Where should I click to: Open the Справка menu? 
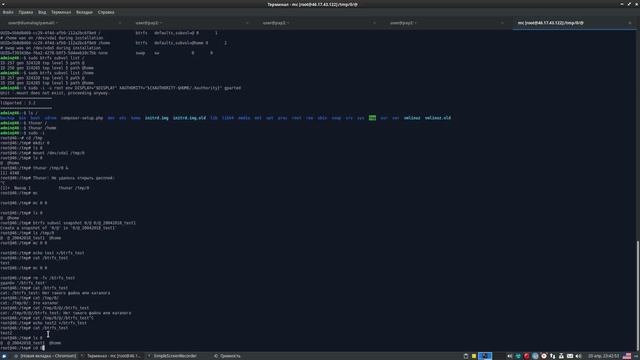coord(106,12)
